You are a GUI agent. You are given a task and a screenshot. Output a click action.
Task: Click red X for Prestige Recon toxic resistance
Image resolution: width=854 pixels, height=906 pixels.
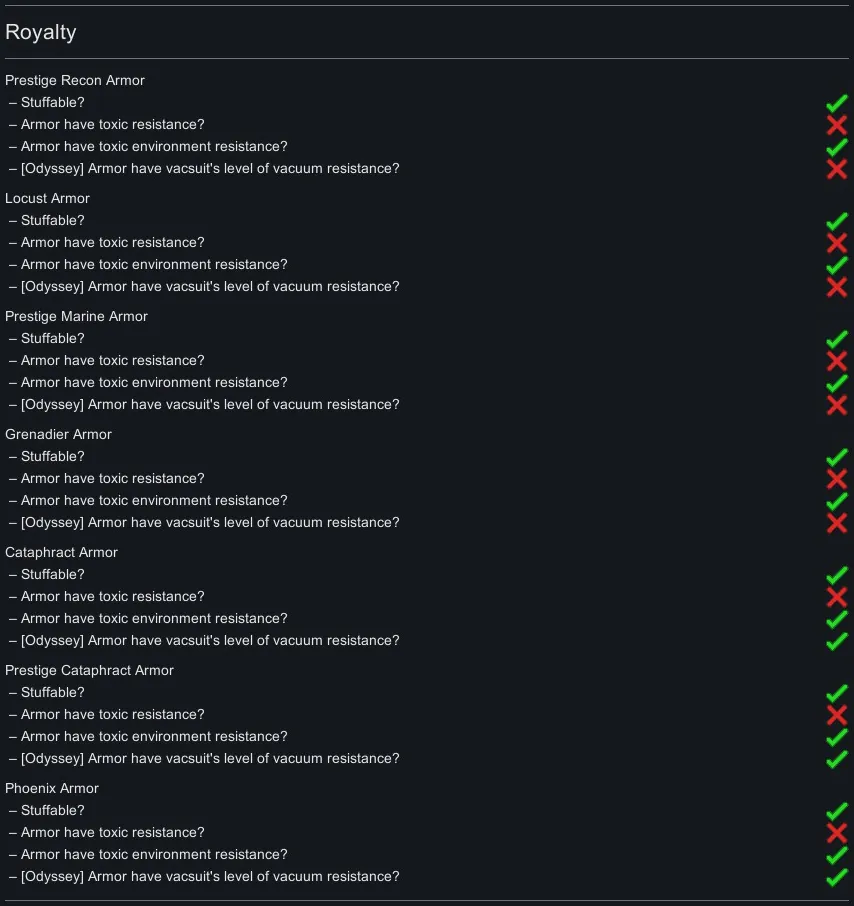point(837,125)
